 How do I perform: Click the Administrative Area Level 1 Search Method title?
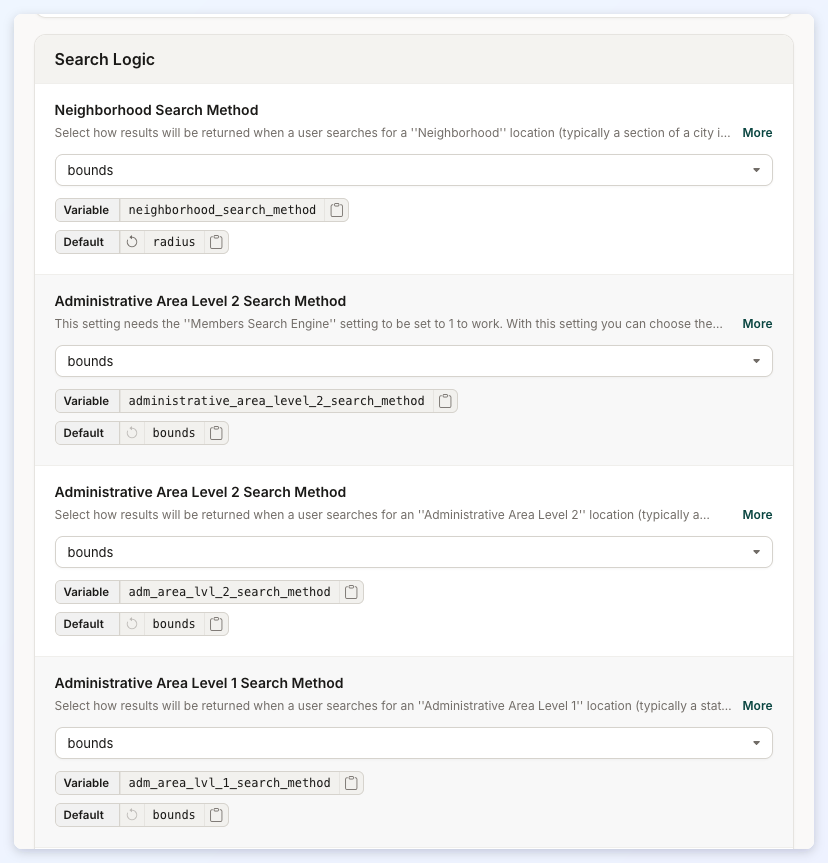(x=199, y=683)
